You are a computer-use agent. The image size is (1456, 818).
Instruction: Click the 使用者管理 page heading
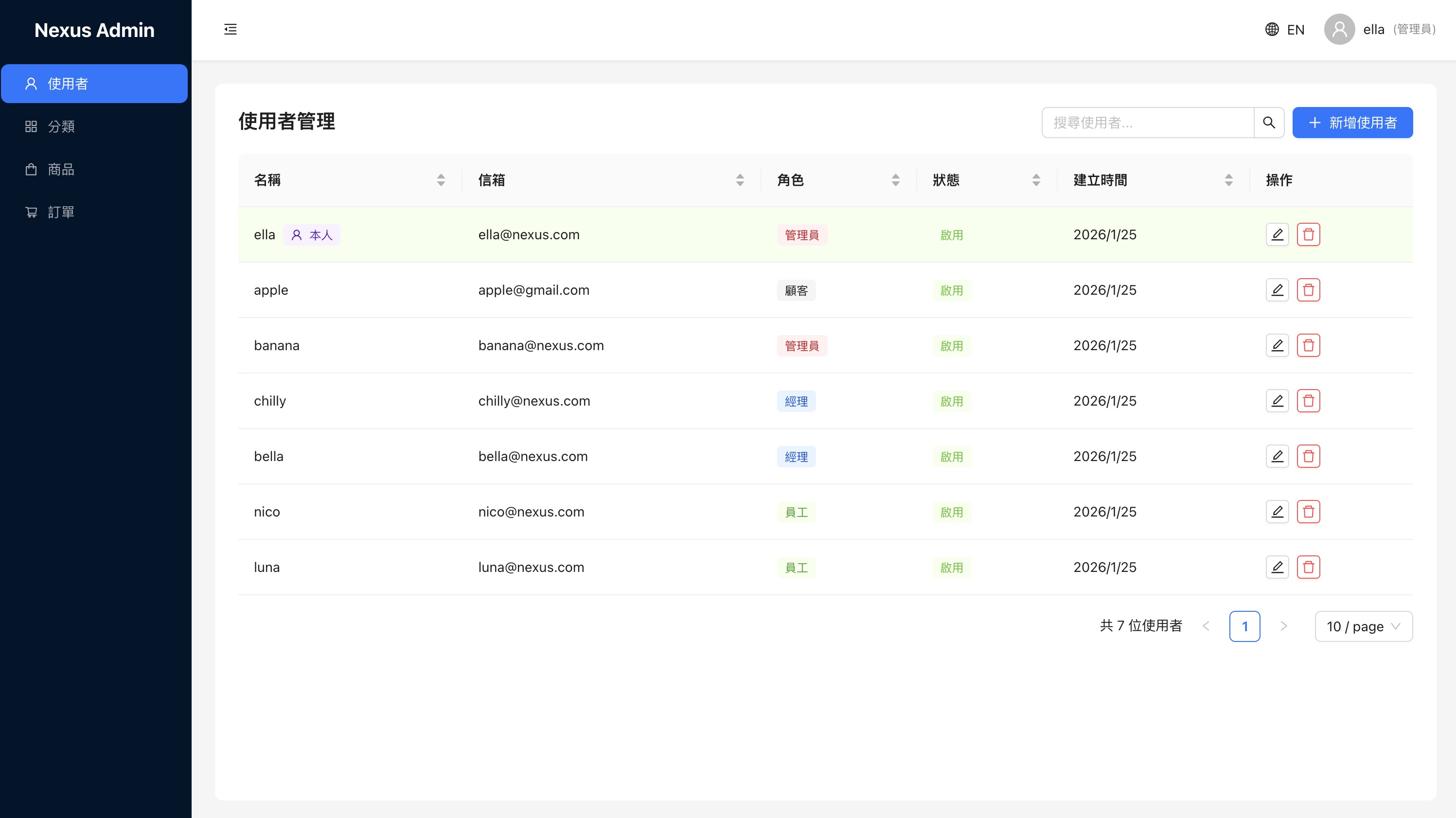[286, 121]
